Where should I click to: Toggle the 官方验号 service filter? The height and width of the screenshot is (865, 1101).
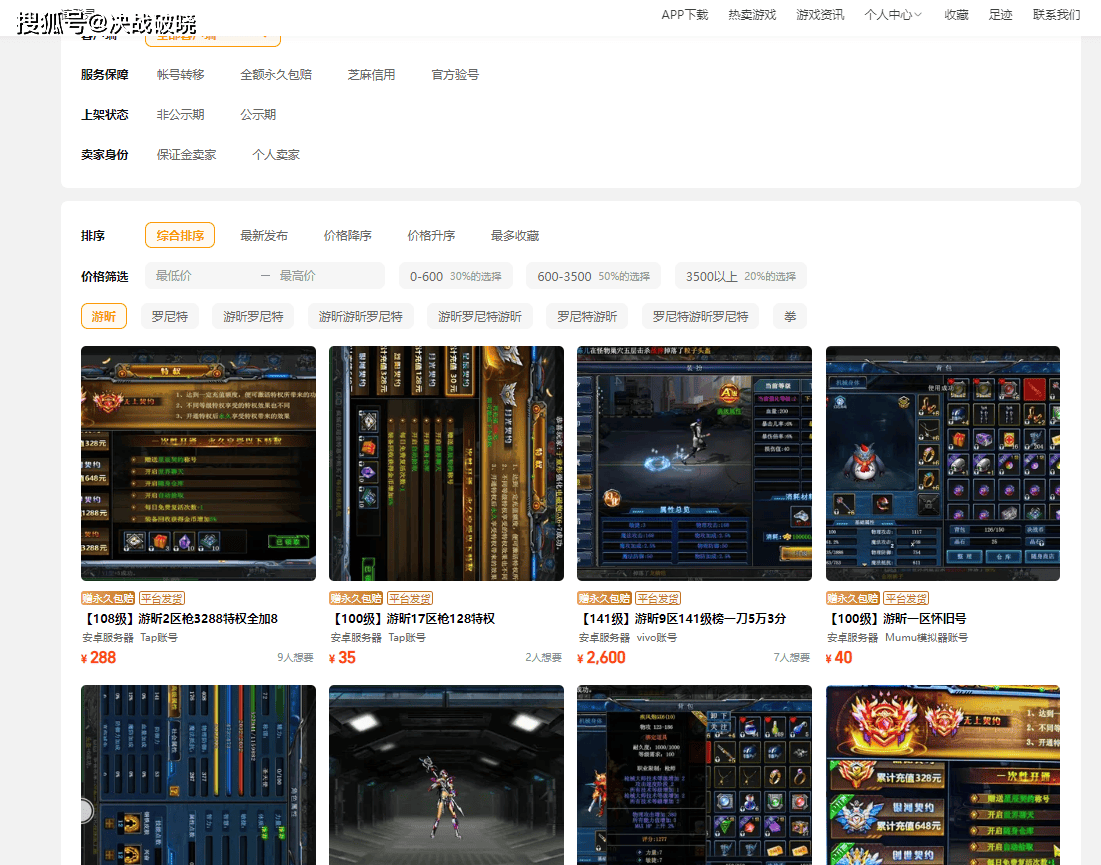point(455,75)
